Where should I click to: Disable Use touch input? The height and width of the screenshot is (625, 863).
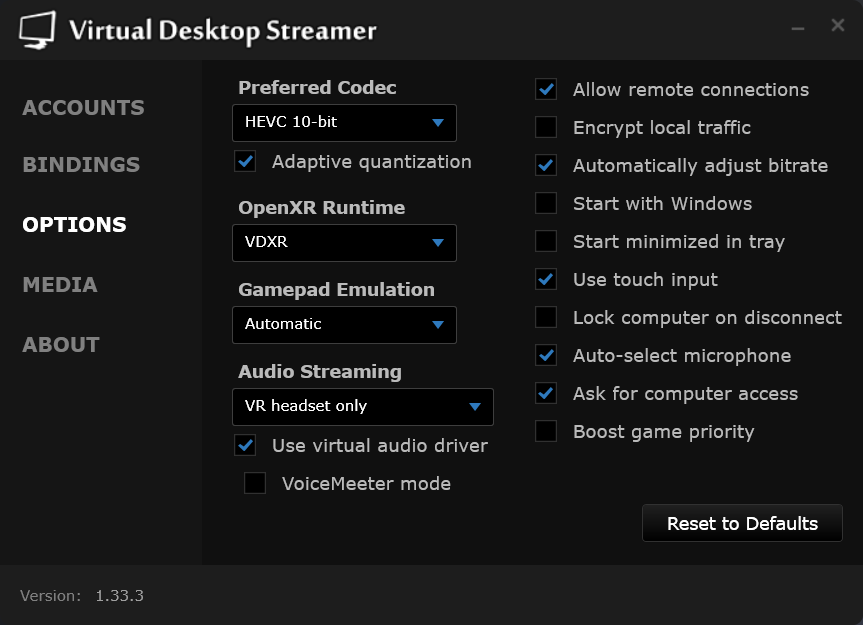[x=545, y=279]
